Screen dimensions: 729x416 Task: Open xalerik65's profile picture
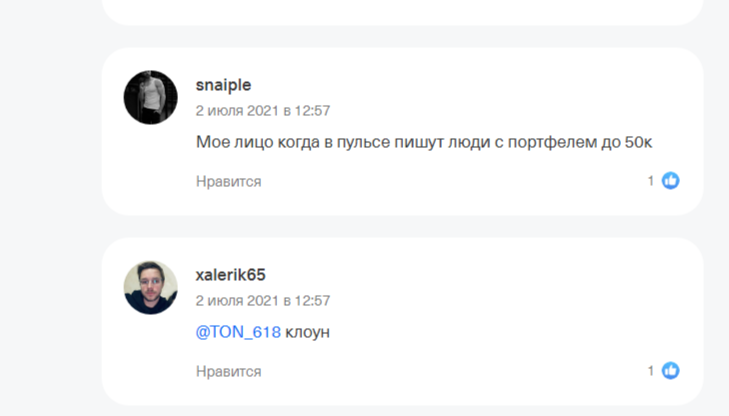coord(150,287)
